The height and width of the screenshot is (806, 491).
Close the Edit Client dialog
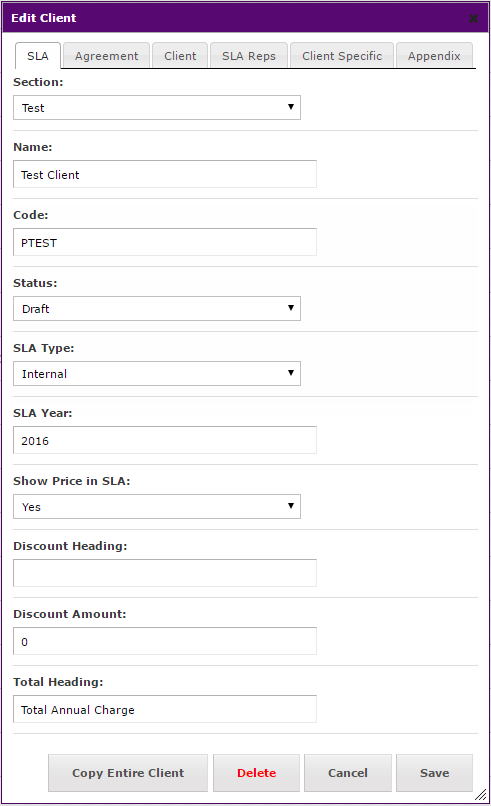[x=473, y=19]
